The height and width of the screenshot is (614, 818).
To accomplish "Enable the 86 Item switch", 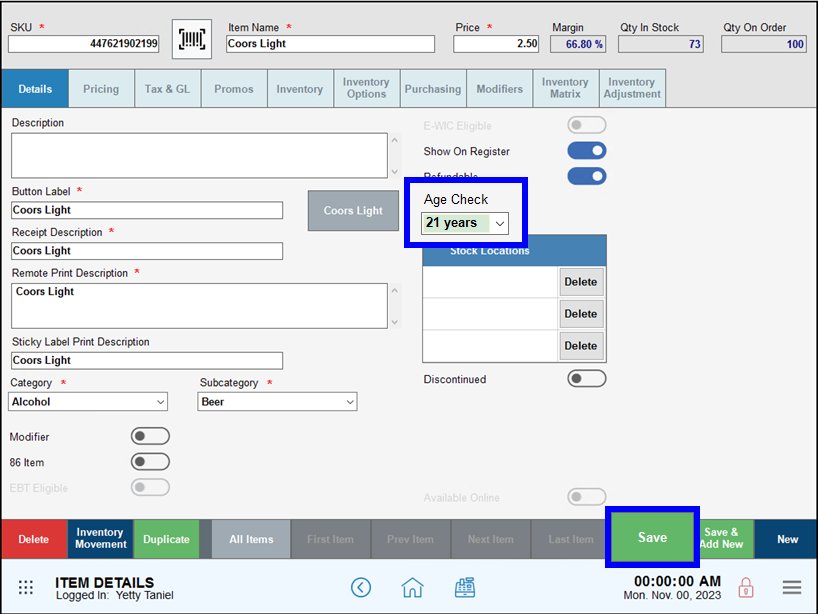I will (x=150, y=462).
